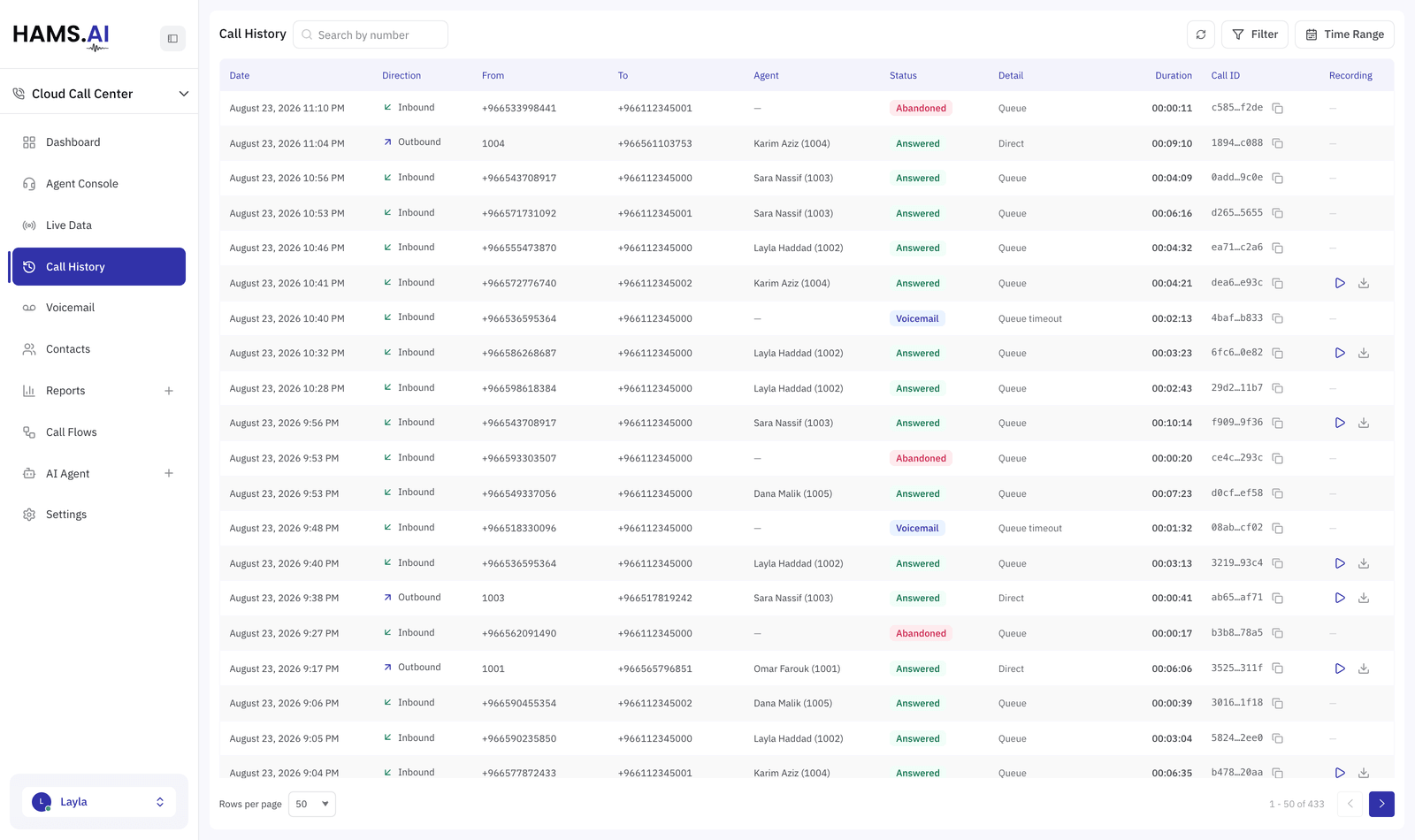Image resolution: width=1415 pixels, height=840 pixels.
Task: Open the Dashboard menu item
Action: 99,142
